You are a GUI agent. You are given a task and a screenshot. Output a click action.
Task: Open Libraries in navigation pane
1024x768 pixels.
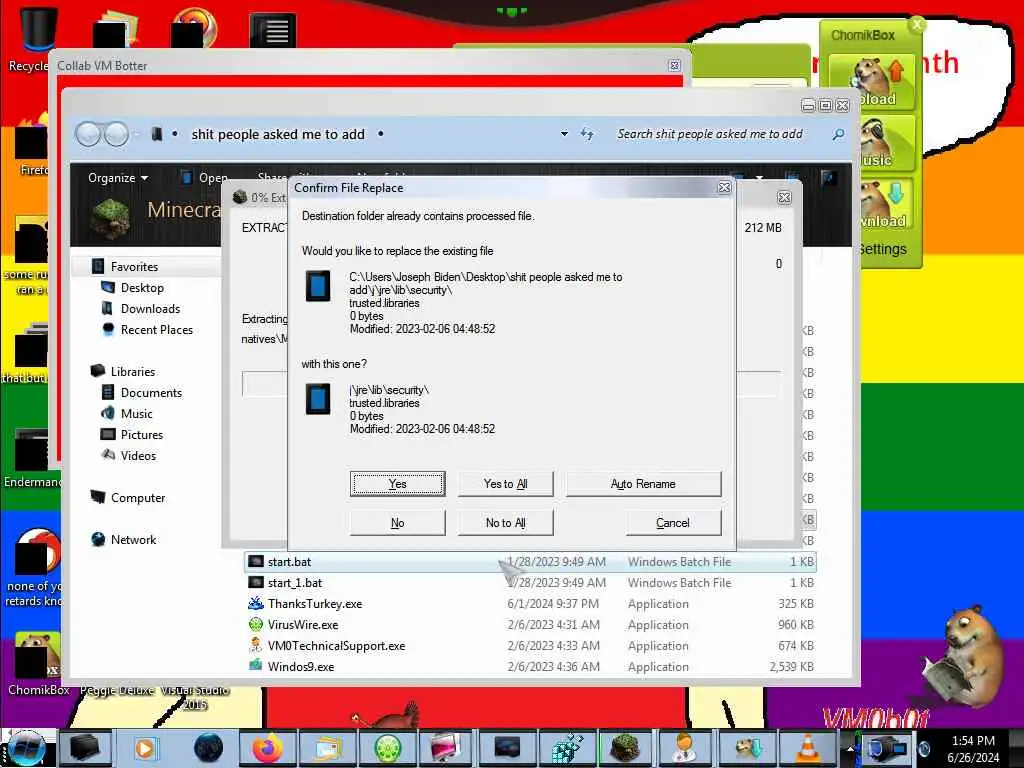click(x=133, y=372)
